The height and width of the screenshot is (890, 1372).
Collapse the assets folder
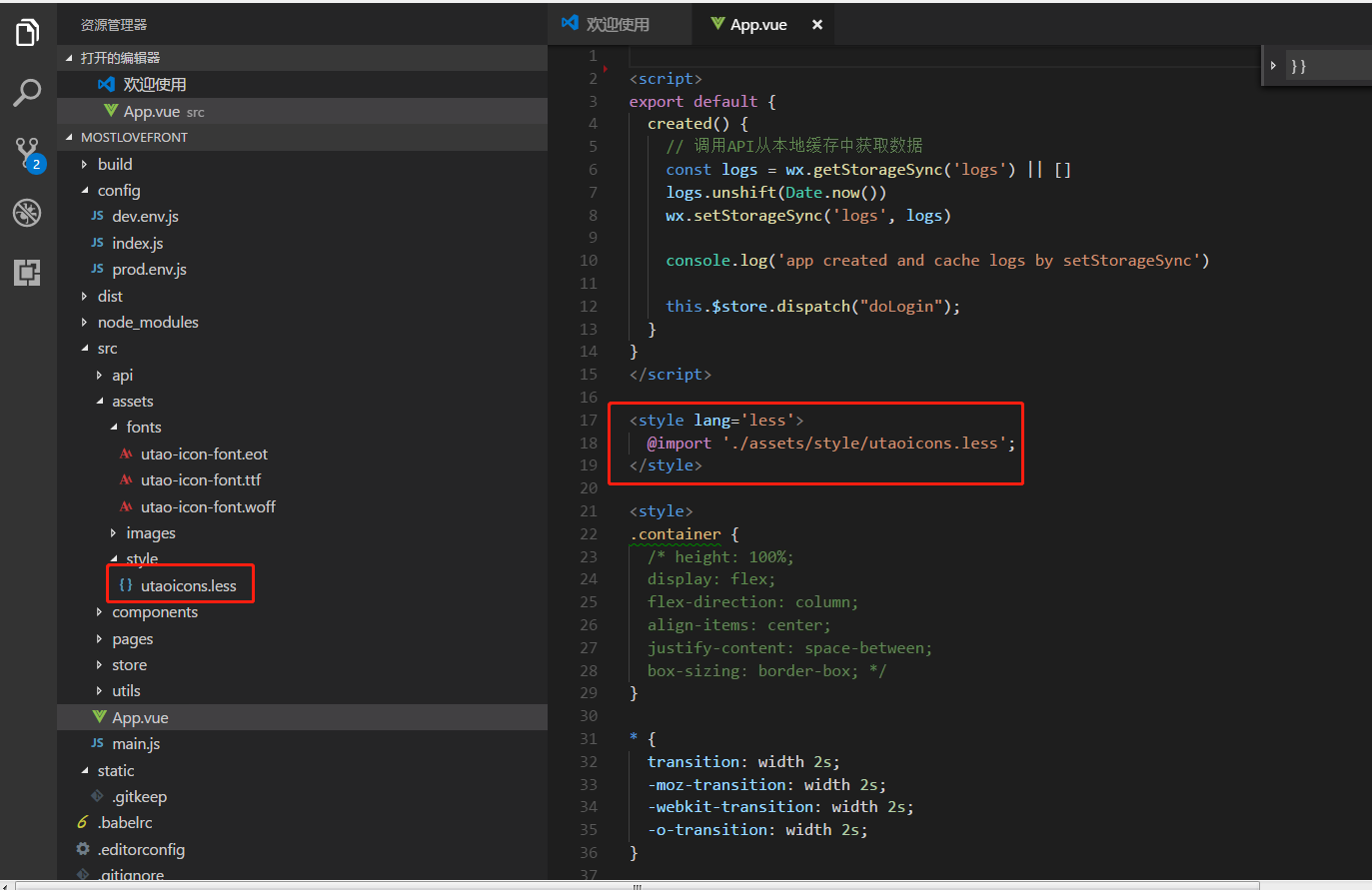tap(99, 401)
